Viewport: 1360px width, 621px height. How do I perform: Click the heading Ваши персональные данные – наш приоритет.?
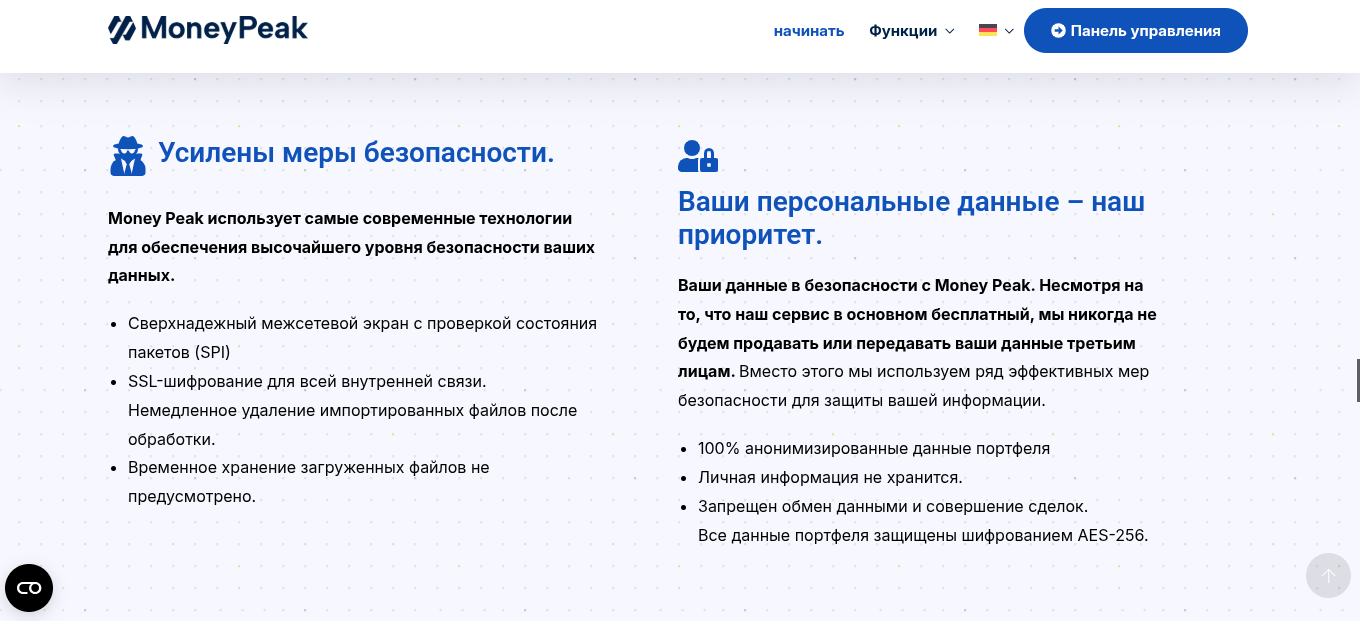point(912,218)
